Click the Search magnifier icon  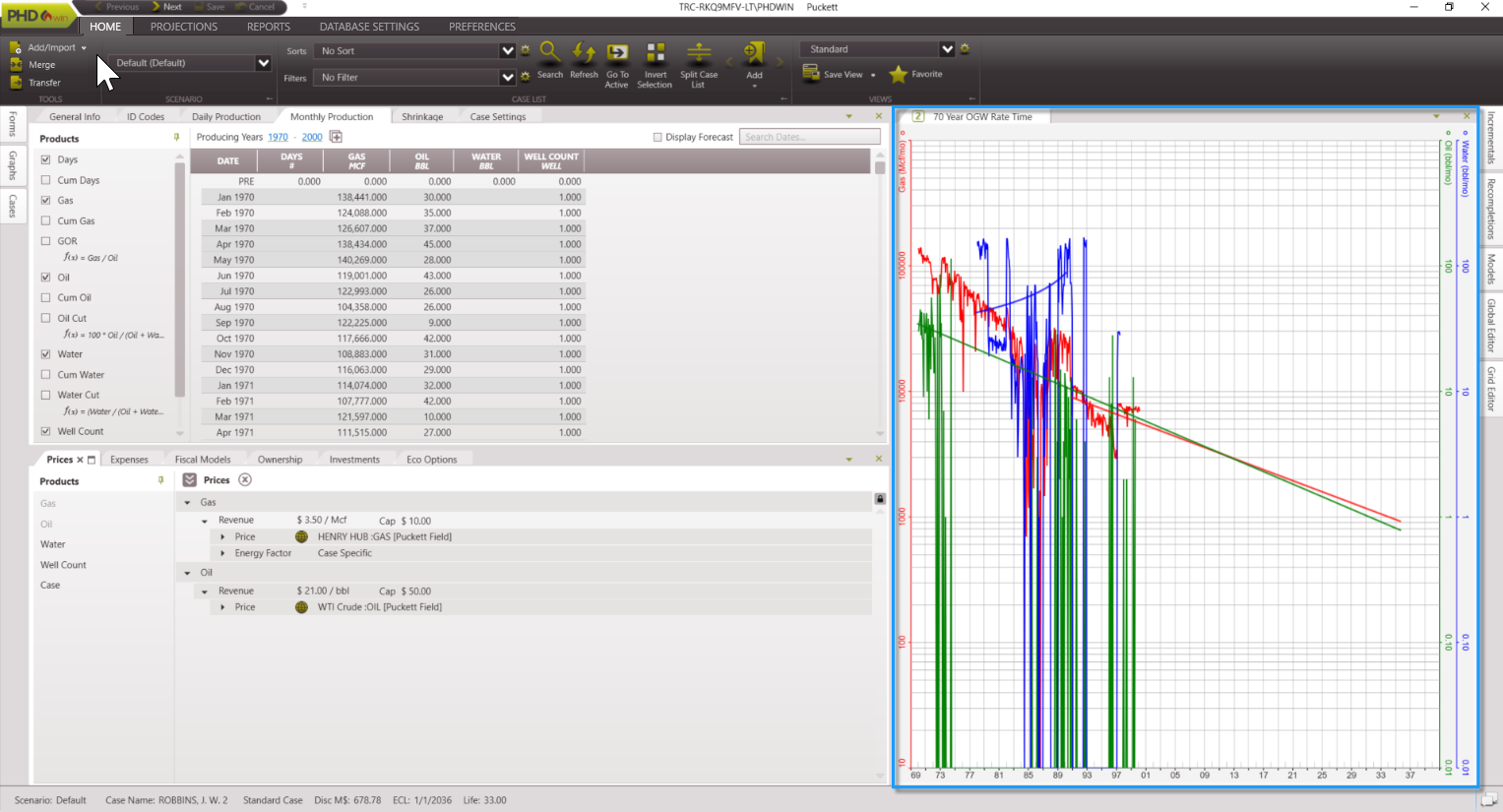tap(550, 53)
